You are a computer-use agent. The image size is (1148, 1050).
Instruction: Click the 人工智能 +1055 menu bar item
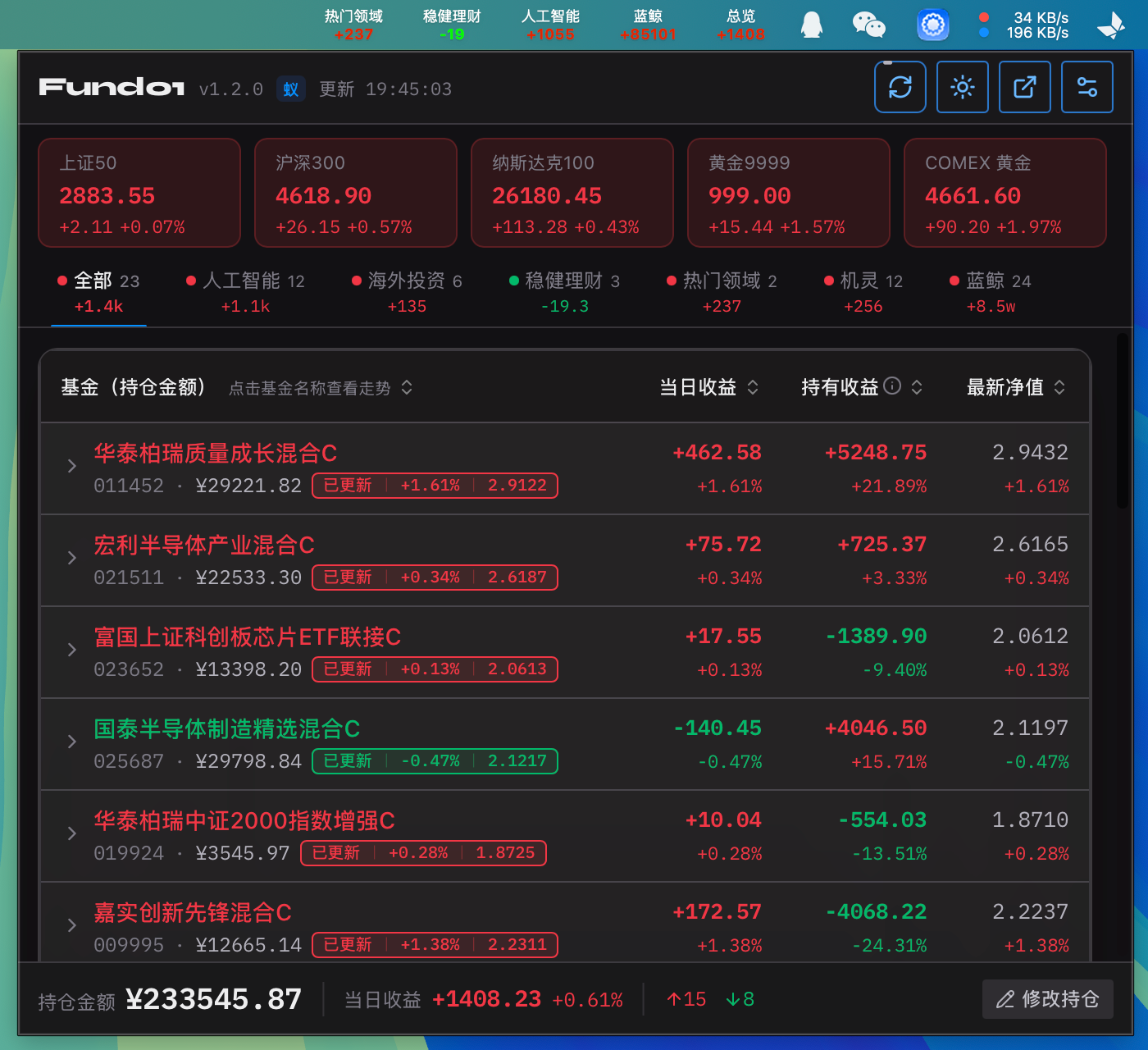pos(550,25)
